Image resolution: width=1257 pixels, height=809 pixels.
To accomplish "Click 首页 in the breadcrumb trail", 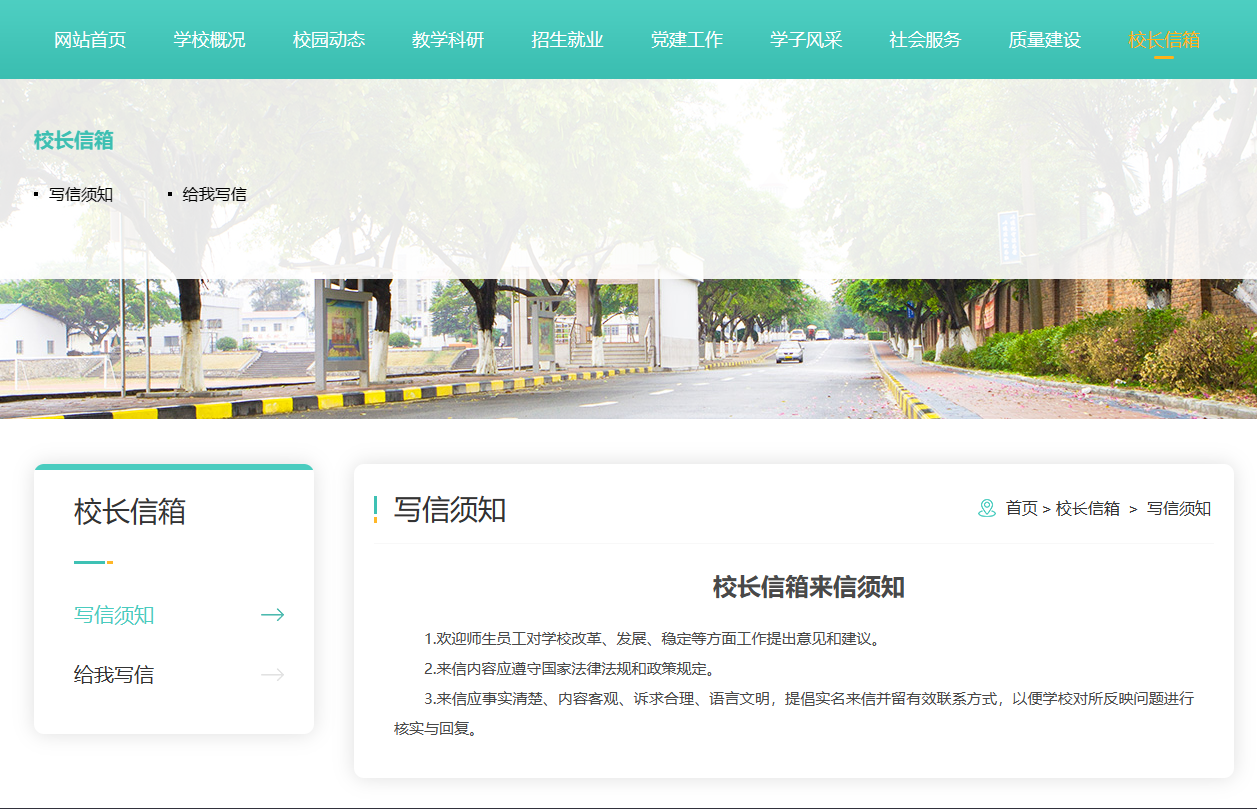I will click(x=1021, y=509).
